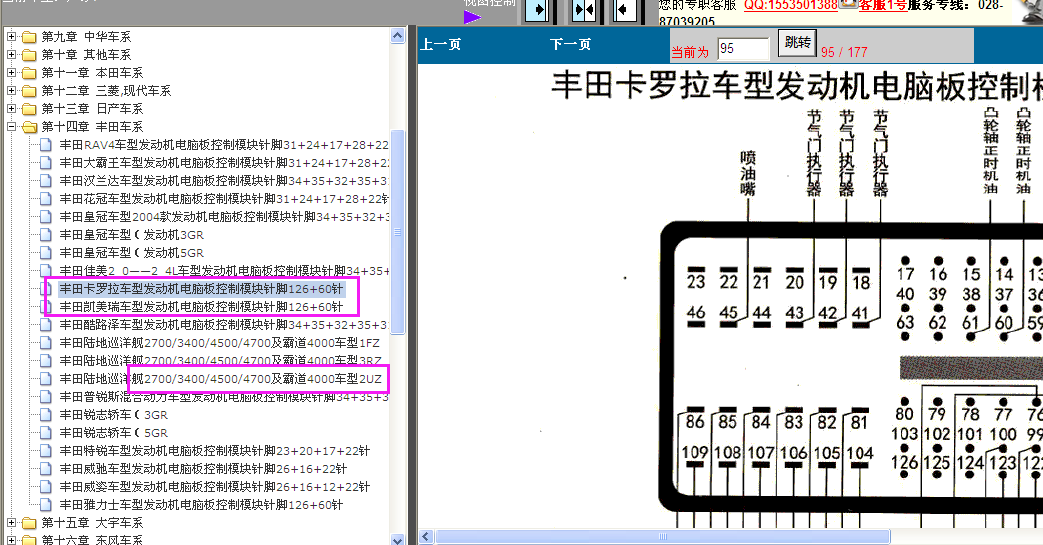Expand the 第十五章 大宇车系 chapter
The width and height of the screenshot is (1043, 545).
[x=11, y=522]
